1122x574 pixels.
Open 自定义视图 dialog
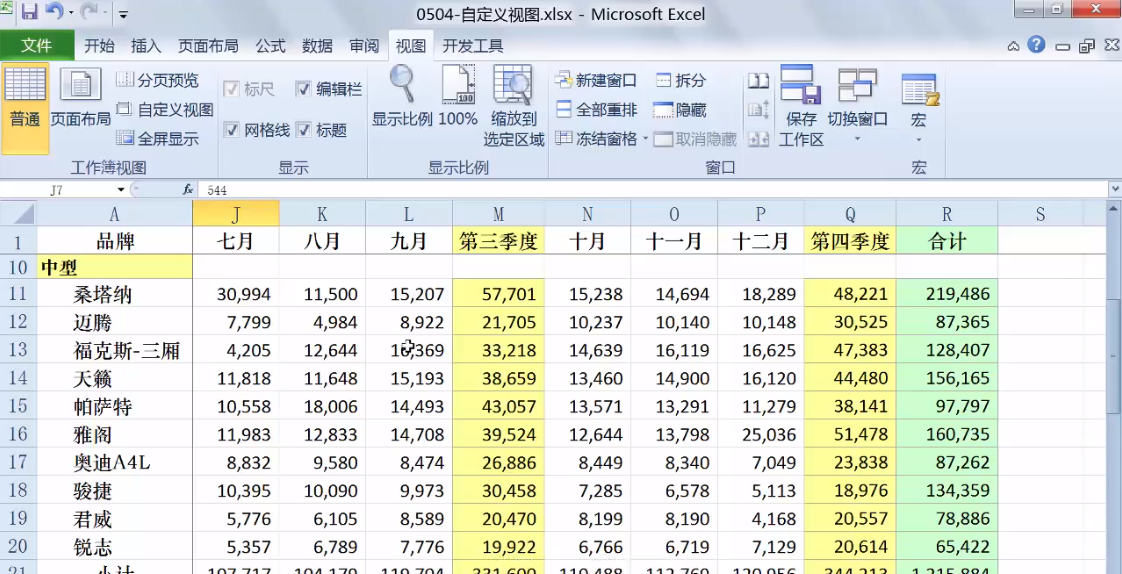(165, 110)
